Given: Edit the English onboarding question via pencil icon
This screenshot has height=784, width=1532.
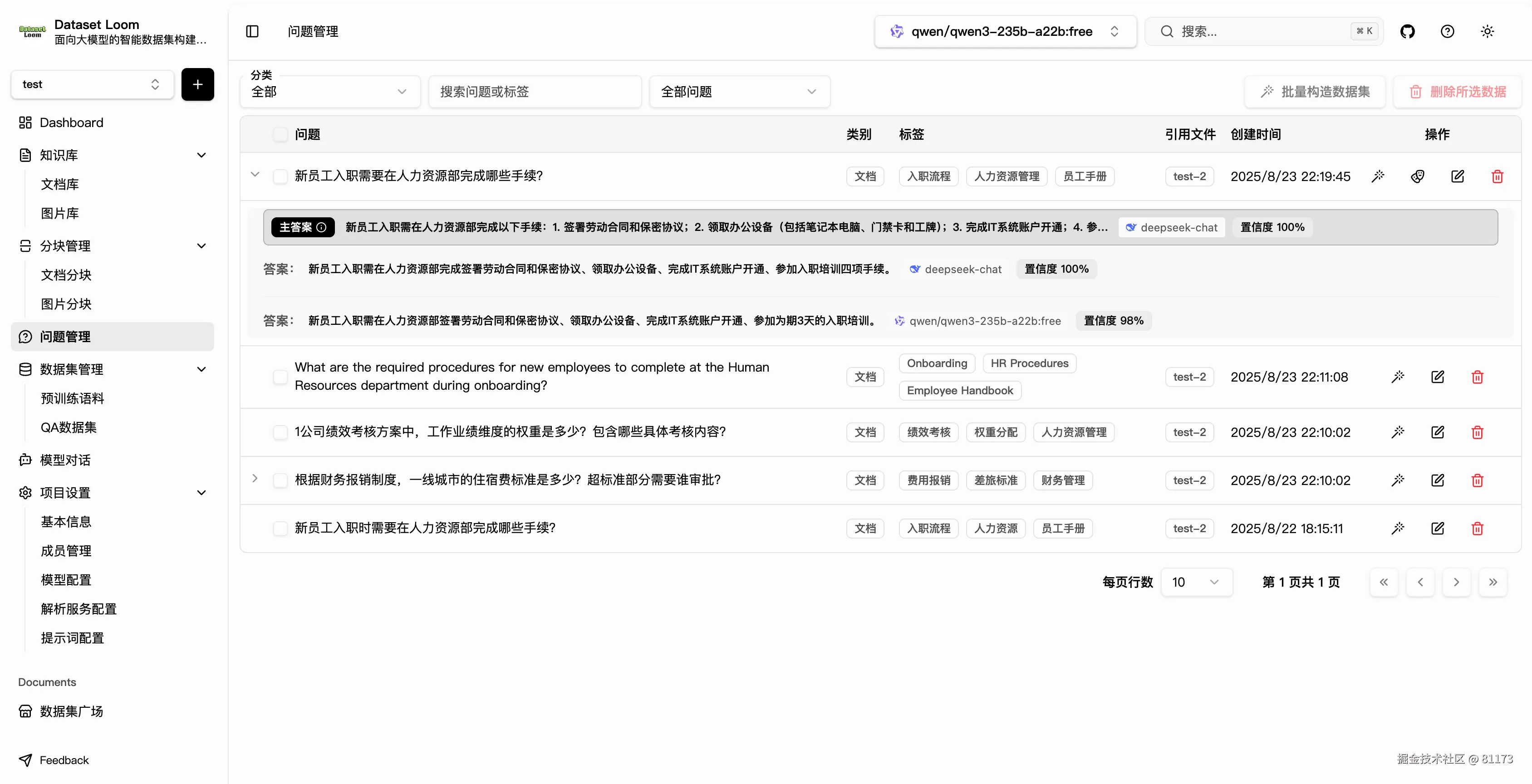Looking at the screenshot, I should pos(1438,376).
